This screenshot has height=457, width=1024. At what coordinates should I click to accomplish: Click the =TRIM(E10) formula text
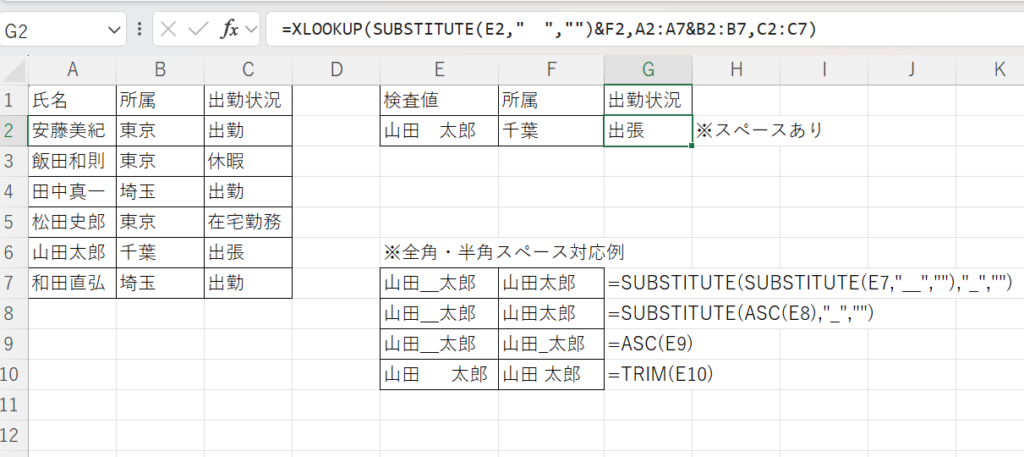[x=660, y=375]
